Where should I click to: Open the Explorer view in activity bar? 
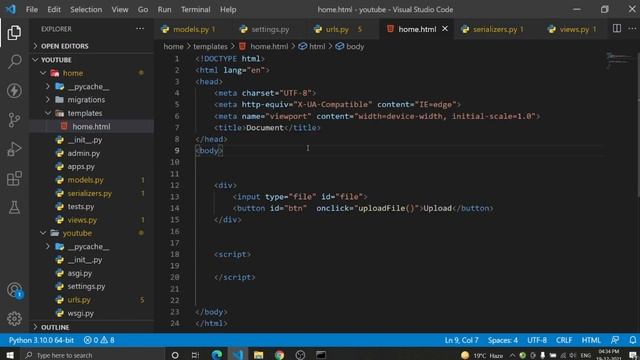[x=14, y=33]
